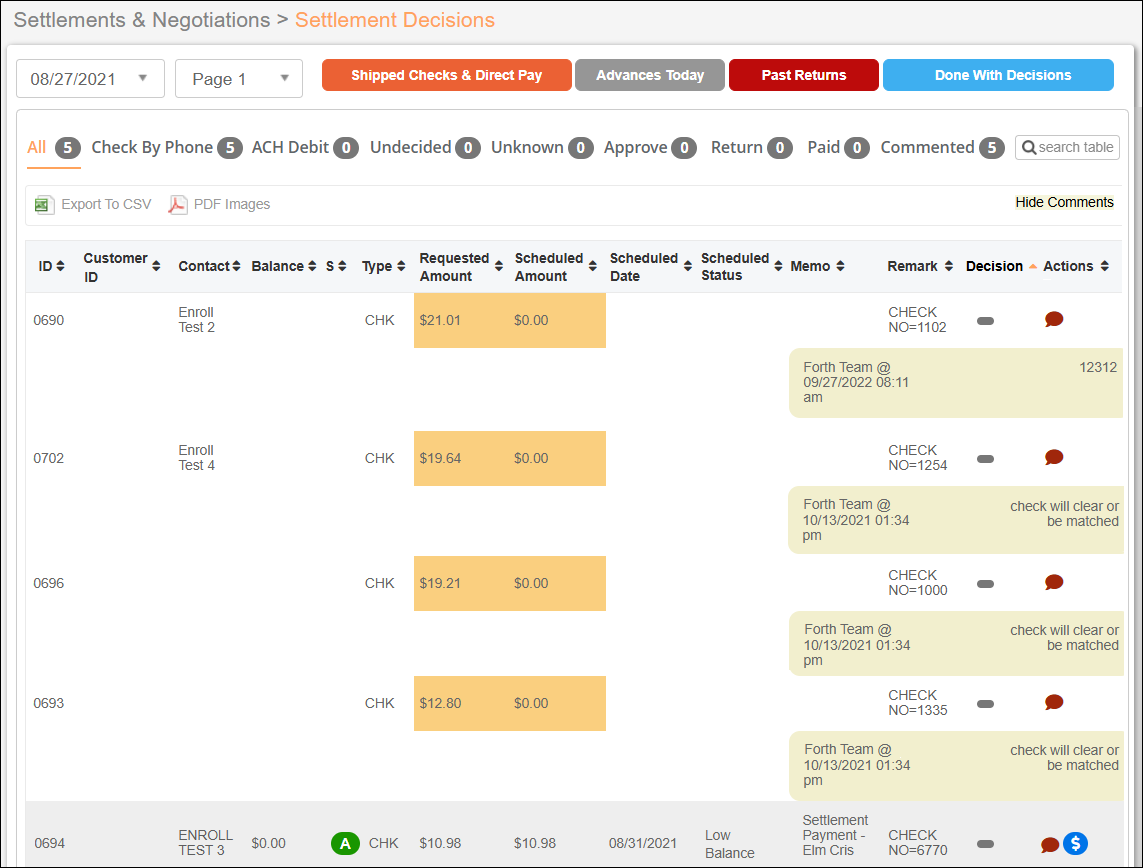Open the Page 1 dropdown
1143x868 pixels.
click(239, 79)
